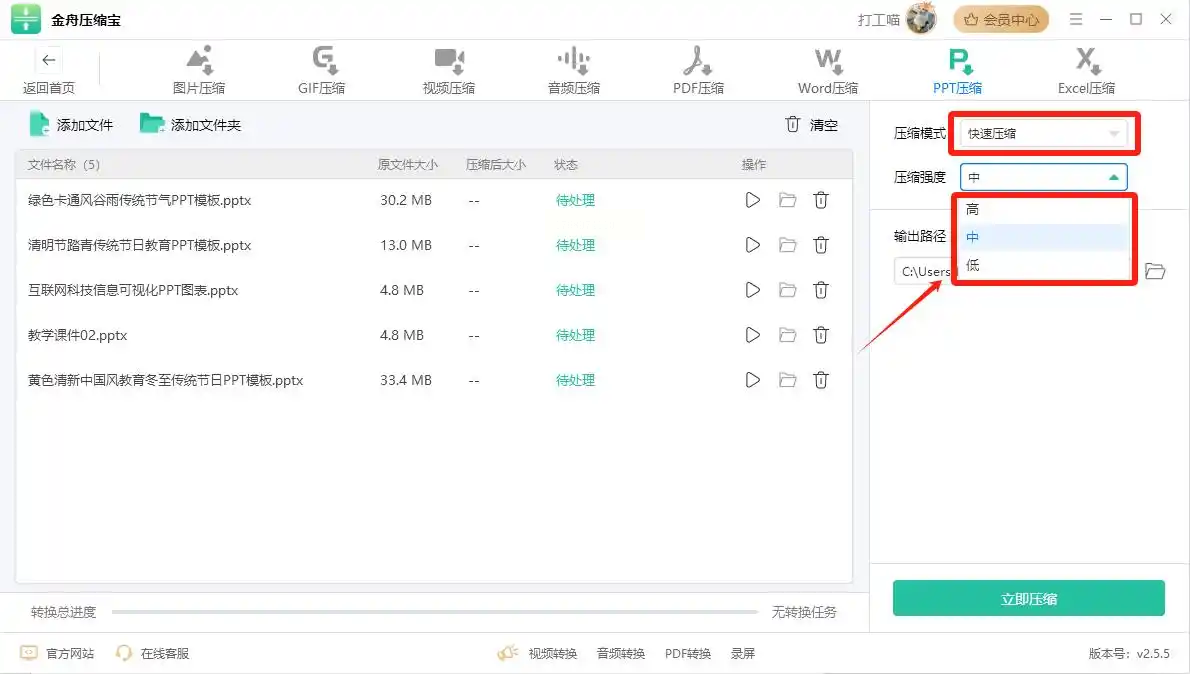Click 无转换任务 status text
Screen dimensions: 1190x674
point(804,612)
